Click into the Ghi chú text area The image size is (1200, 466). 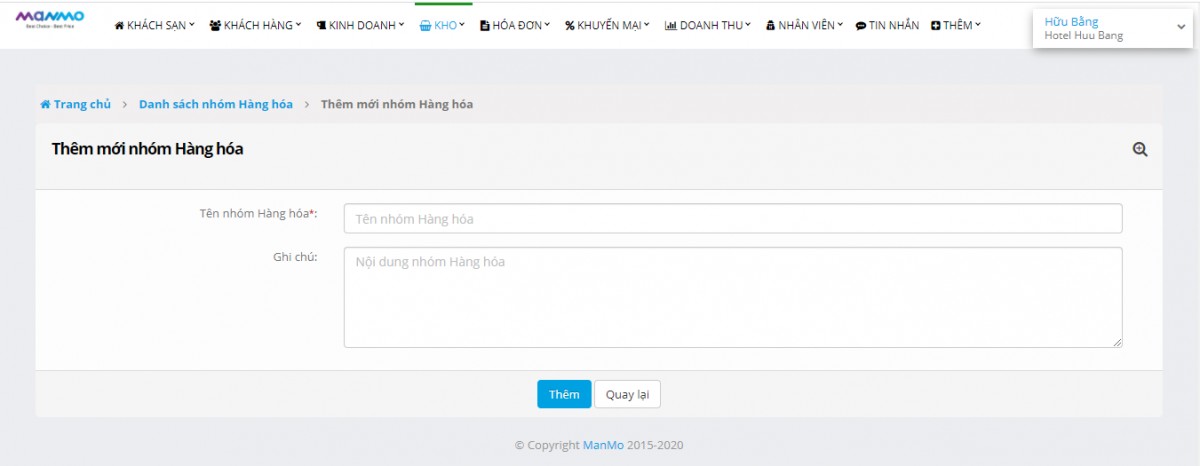click(732, 297)
